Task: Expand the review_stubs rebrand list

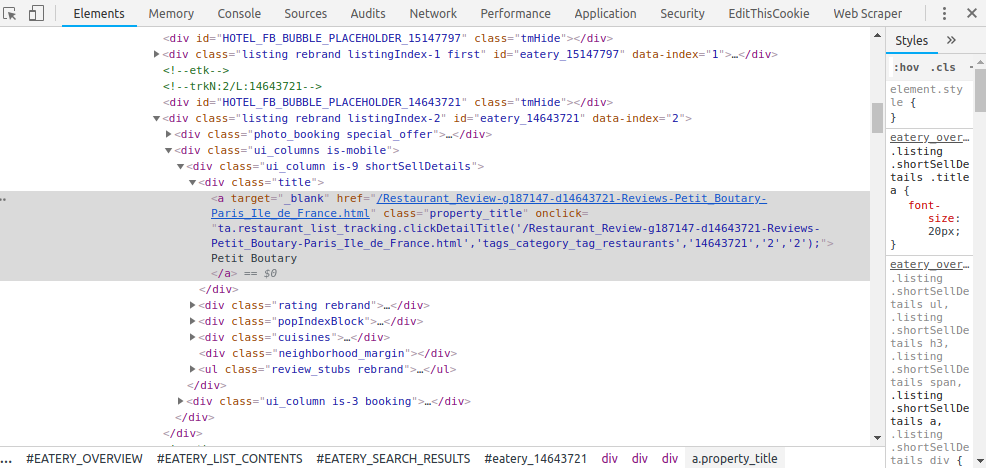Action: point(193,369)
